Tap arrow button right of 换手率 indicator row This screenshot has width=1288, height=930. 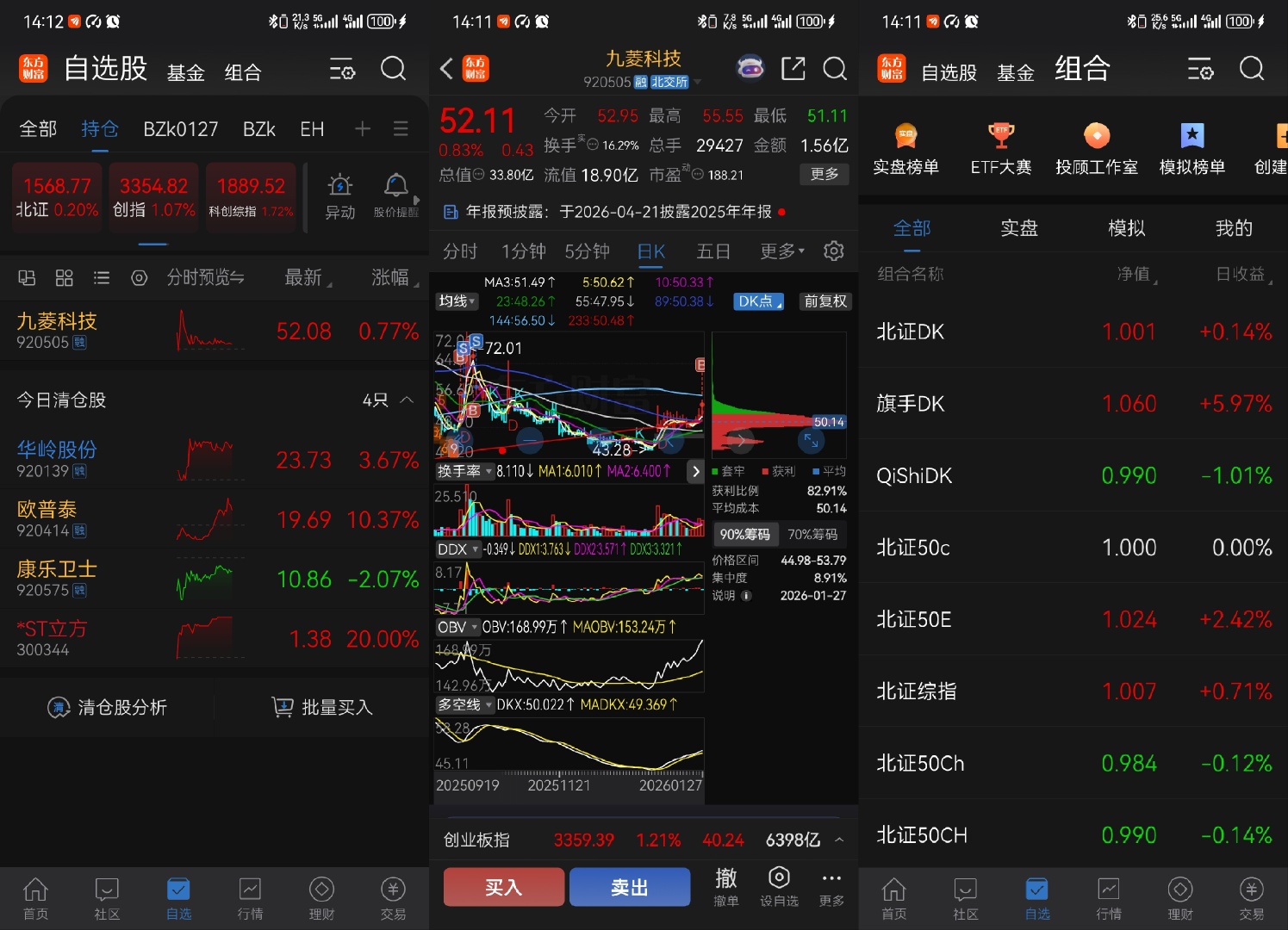(695, 471)
